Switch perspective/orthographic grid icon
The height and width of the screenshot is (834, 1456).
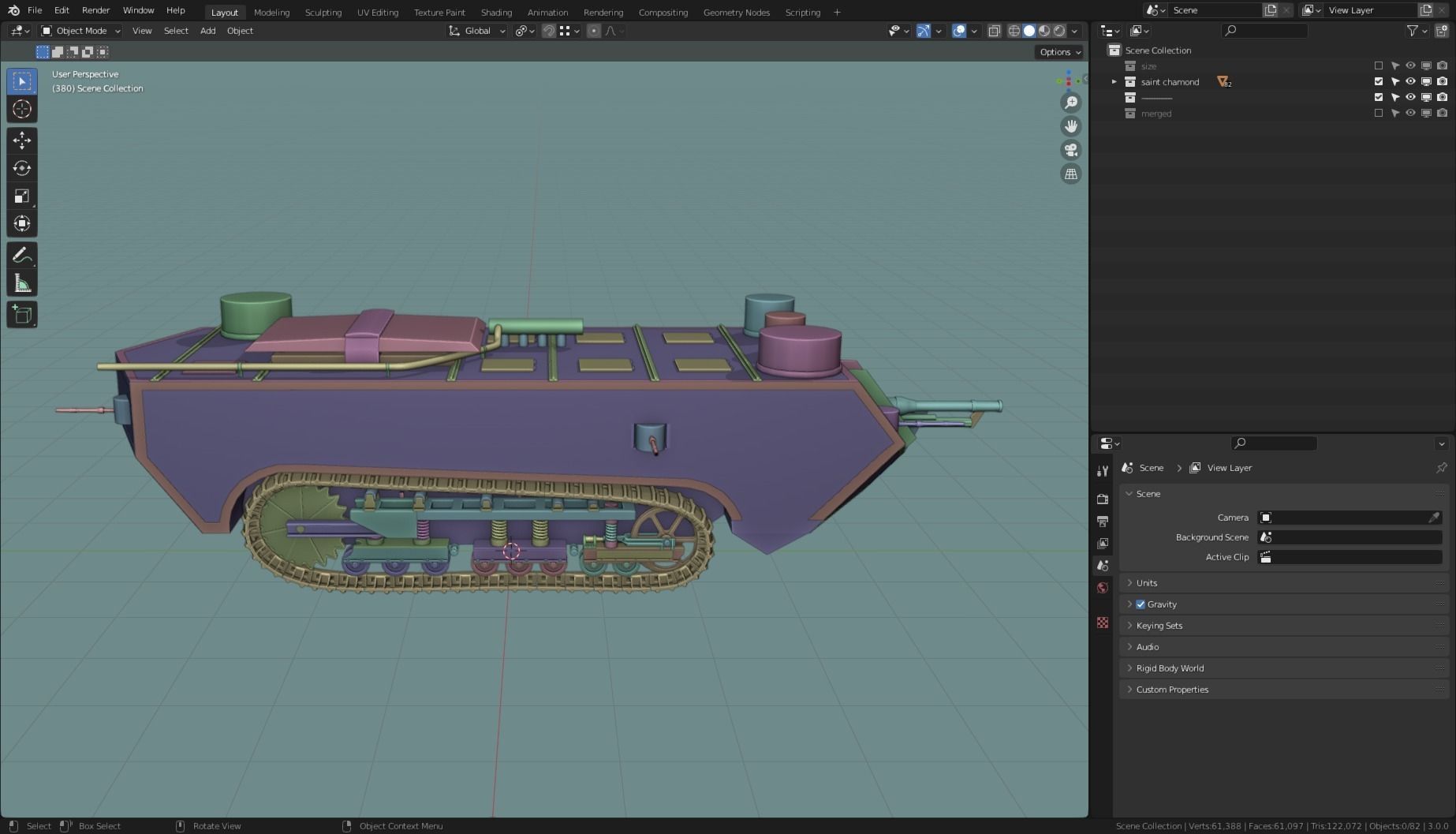pyautogui.click(x=1070, y=174)
